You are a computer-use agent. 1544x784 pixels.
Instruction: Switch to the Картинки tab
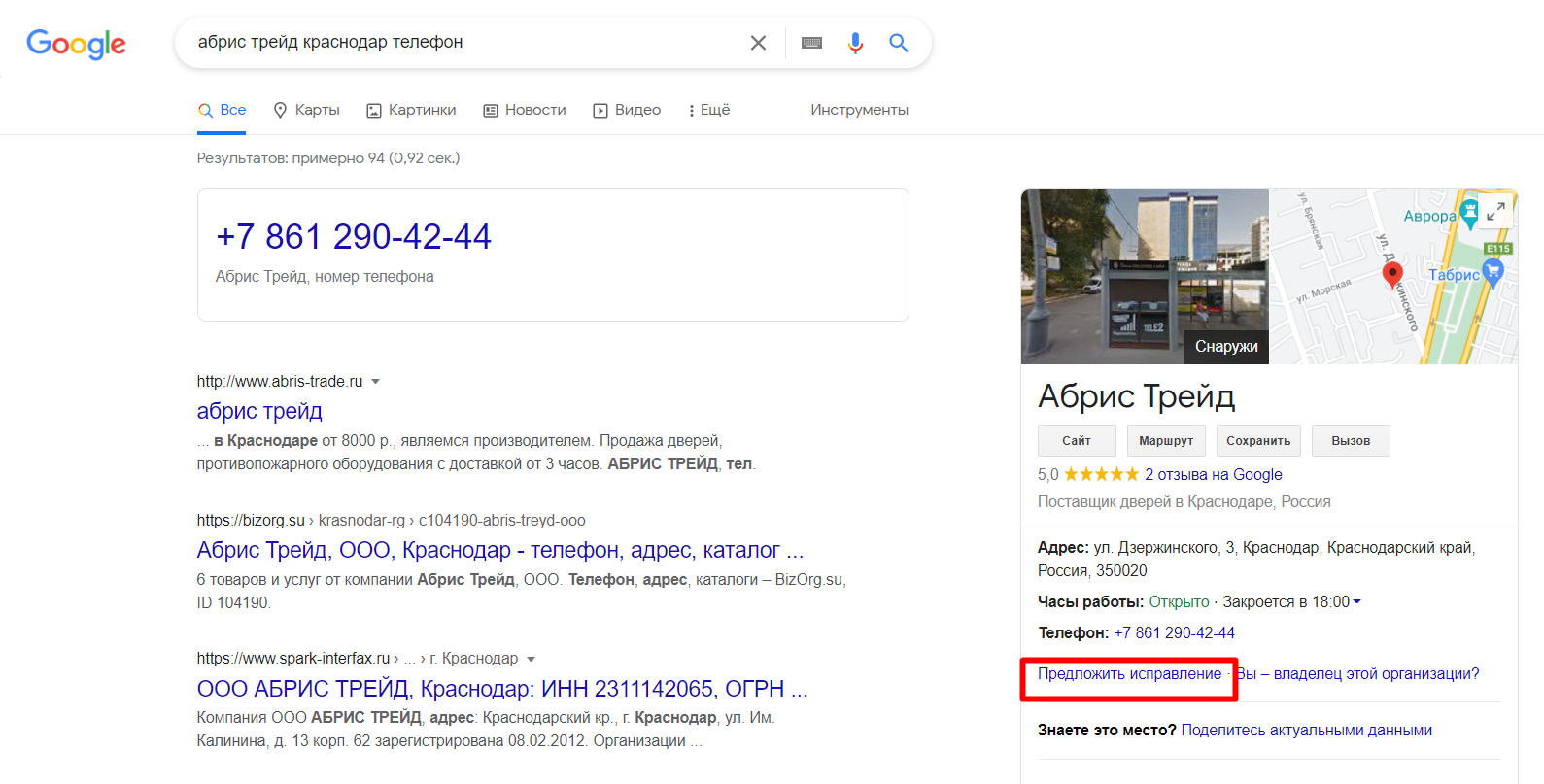[411, 110]
